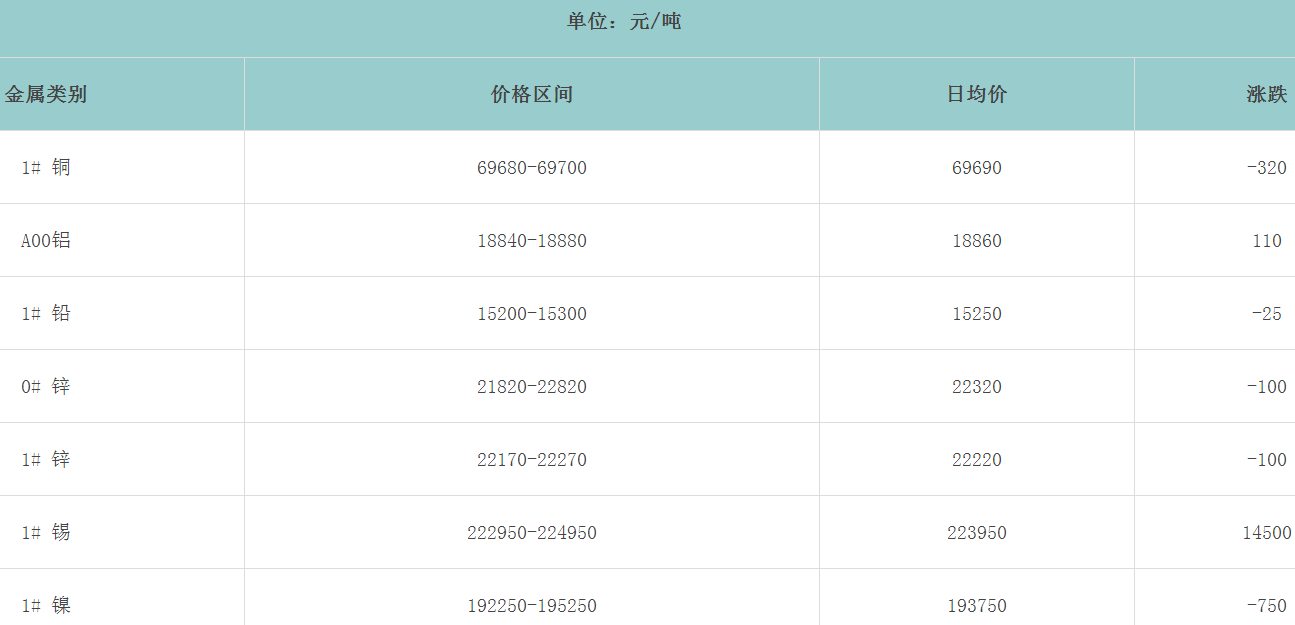1295x625 pixels.
Task: Click the 涨跌 column header
Action: (1266, 95)
